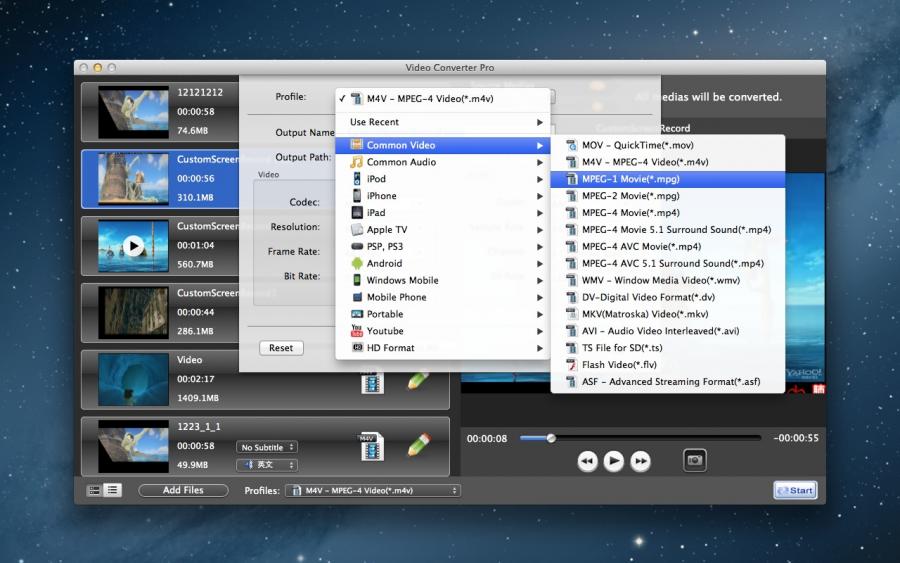This screenshot has width=900, height=563.
Task: Click the pencil edit icon for 1223_1_1
Action: tap(418, 445)
